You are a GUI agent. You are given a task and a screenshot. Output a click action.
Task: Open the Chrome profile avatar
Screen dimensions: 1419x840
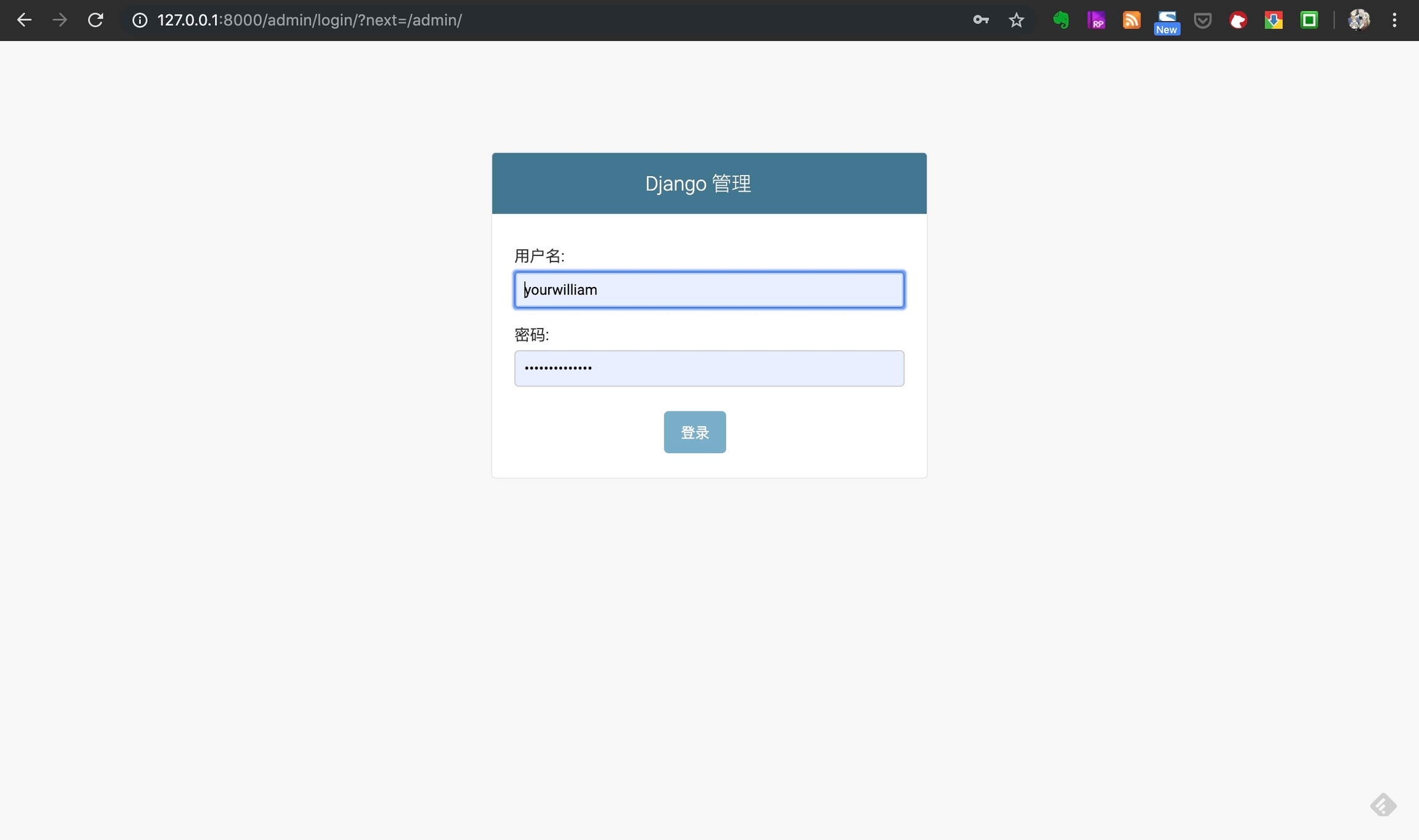pyautogui.click(x=1359, y=20)
